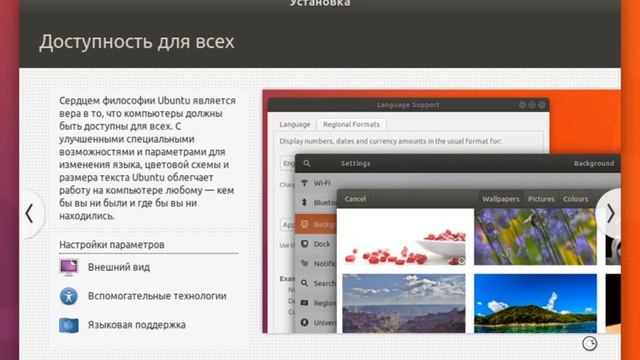640x360 pixels.
Task: Click the Настройки параметров heading
Action: point(112,244)
